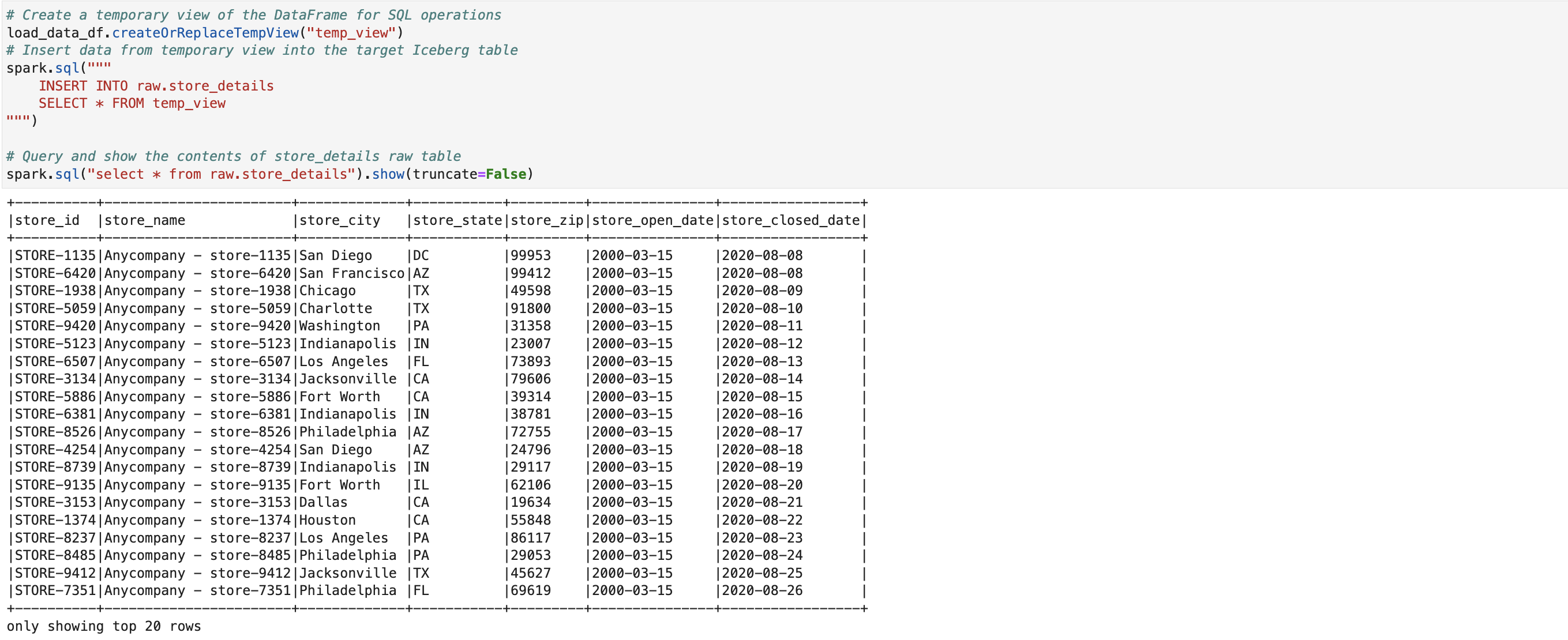Click the comment about creating temporary view
Screen dimensions: 1568x640
[x=253, y=14]
